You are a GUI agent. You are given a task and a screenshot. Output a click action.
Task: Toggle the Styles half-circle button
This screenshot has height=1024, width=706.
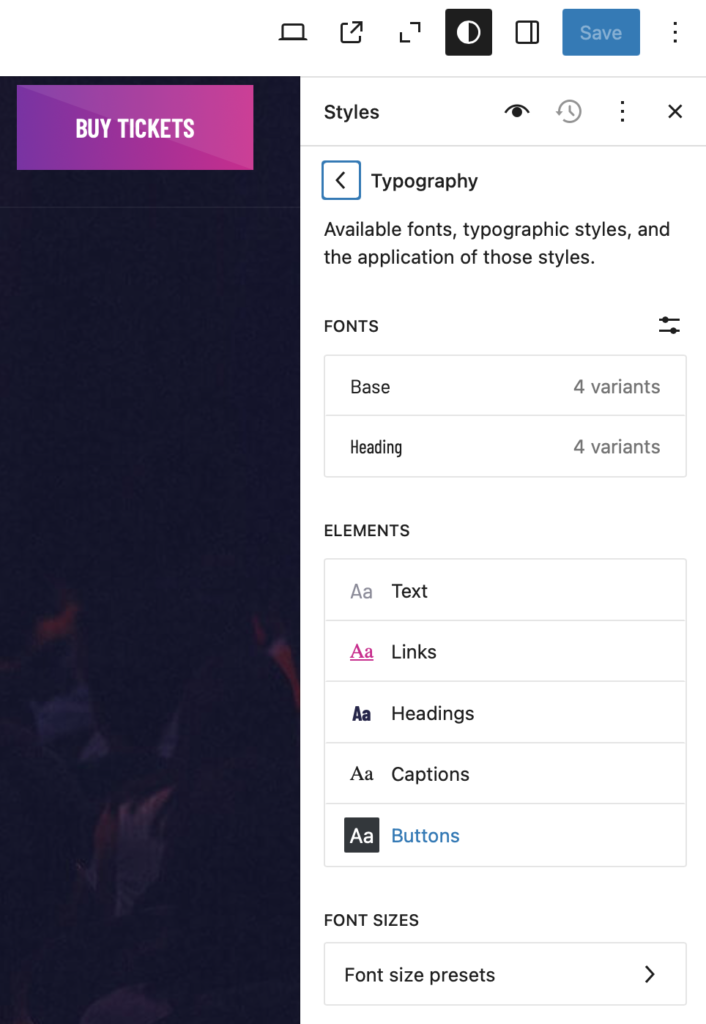coord(468,32)
